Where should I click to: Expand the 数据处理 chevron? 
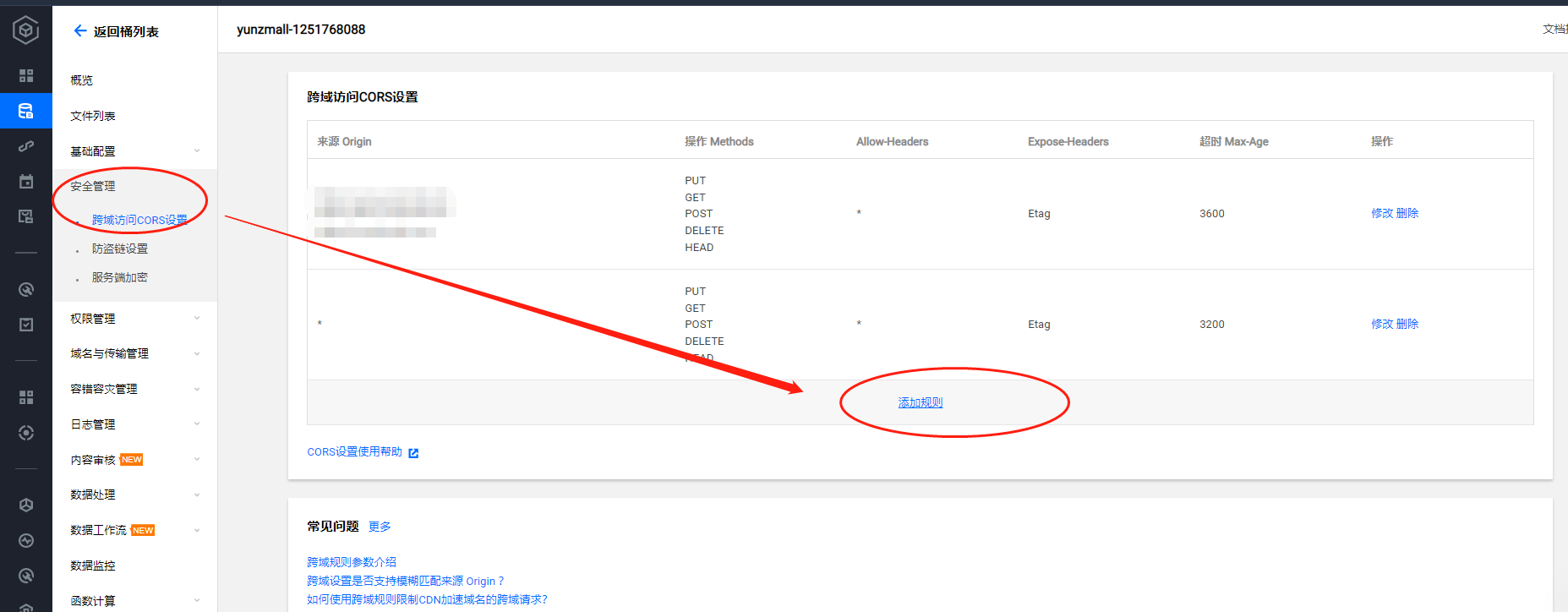tap(197, 495)
